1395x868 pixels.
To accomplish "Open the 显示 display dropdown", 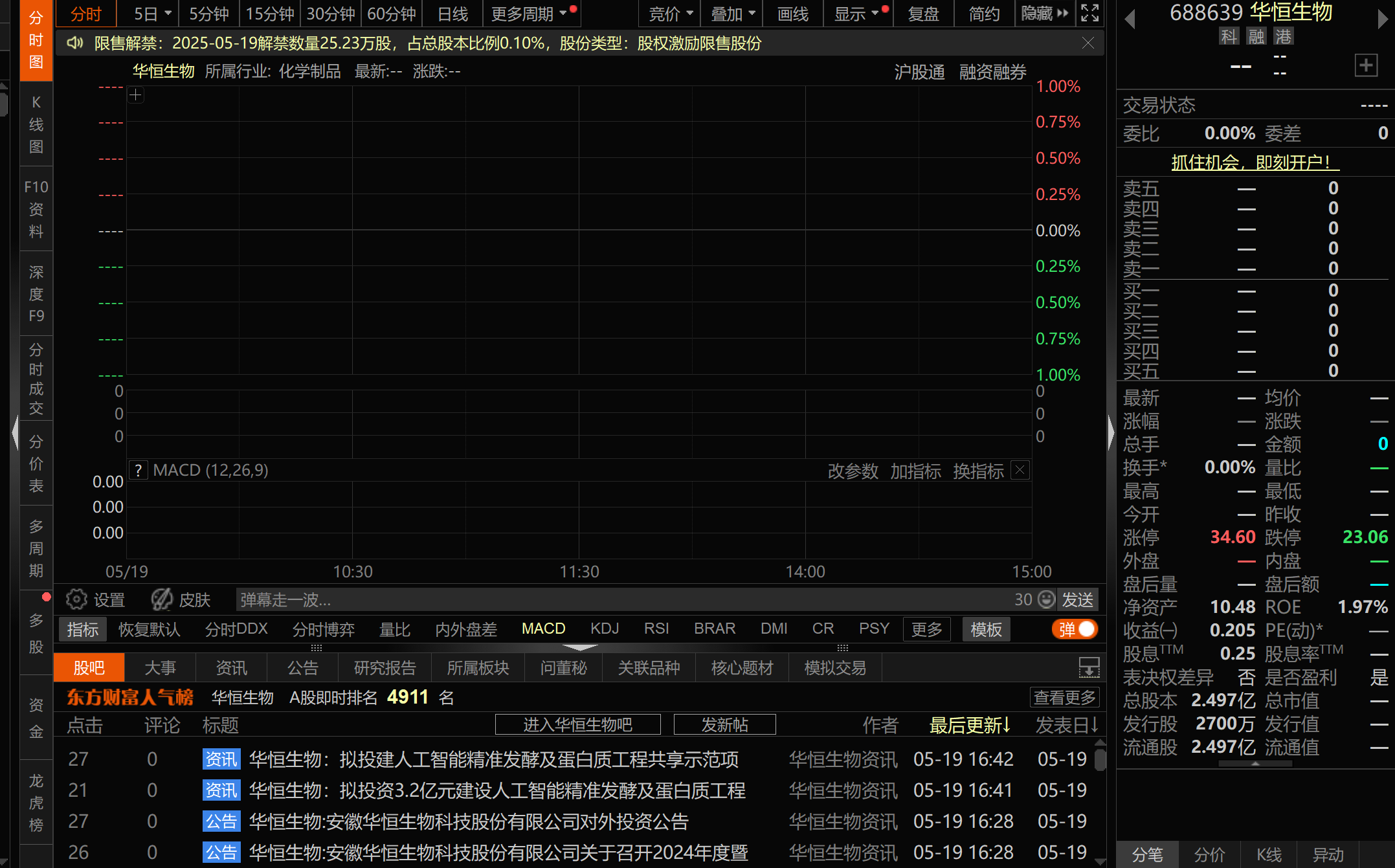I will pyautogui.click(x=859, y=14).
